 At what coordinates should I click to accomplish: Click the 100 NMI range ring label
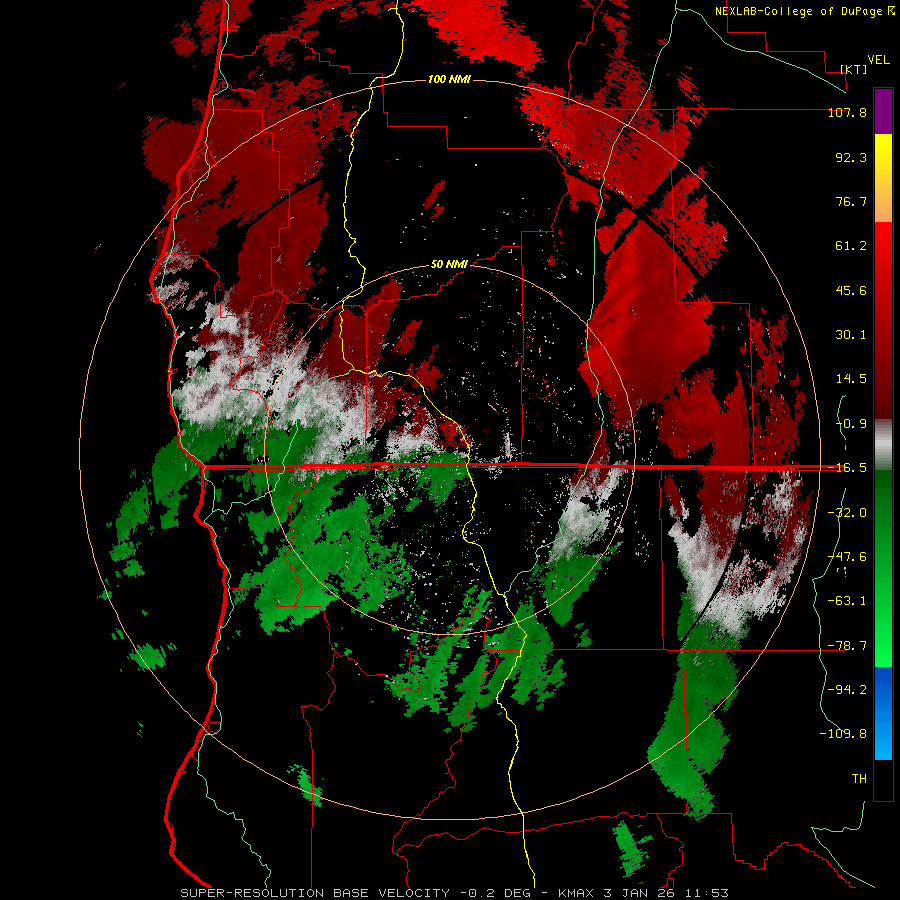pos(449,79)
